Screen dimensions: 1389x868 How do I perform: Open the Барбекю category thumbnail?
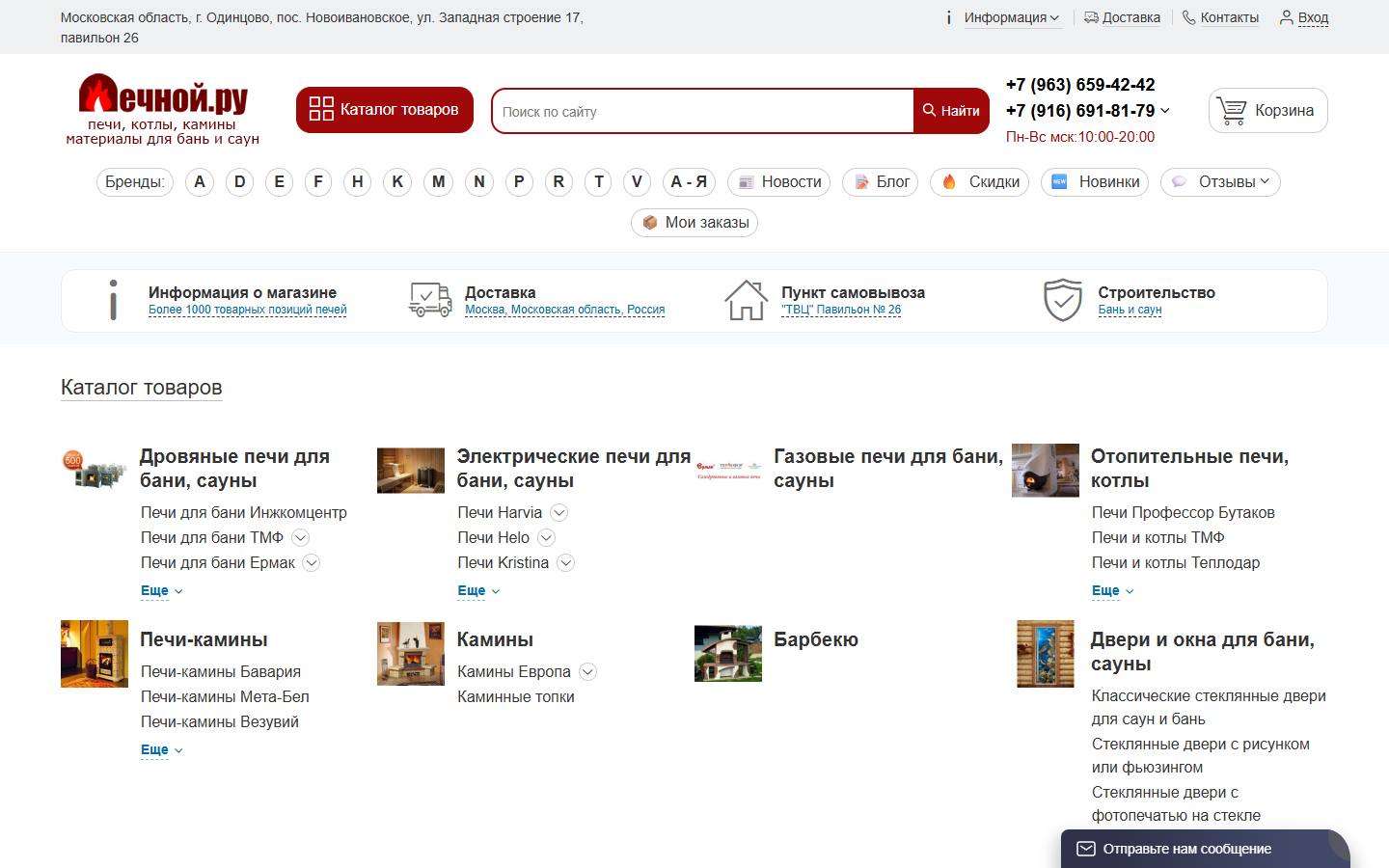728,654
